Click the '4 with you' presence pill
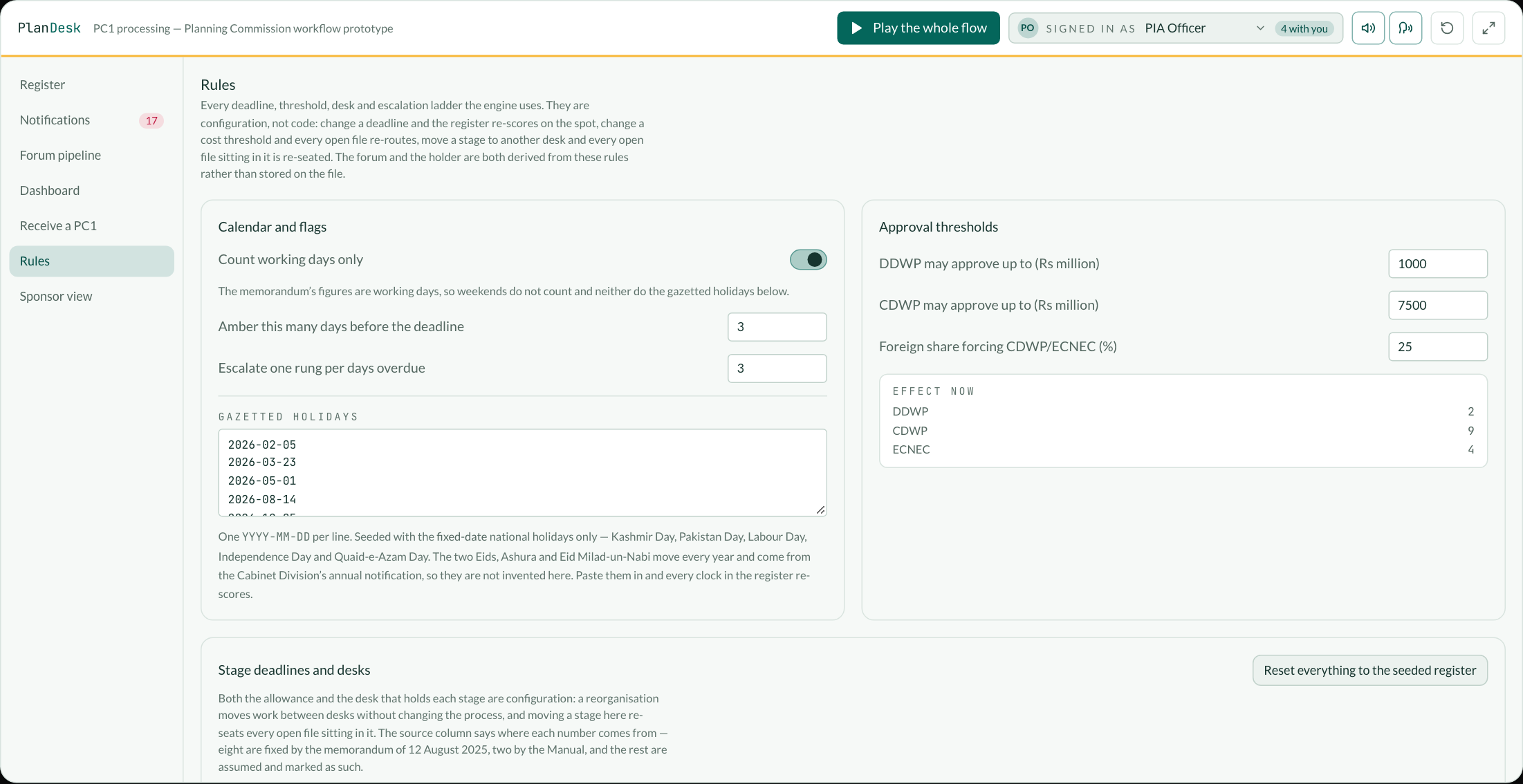The width and height of the screenshot is (1523, 784). pos(1304,28)
